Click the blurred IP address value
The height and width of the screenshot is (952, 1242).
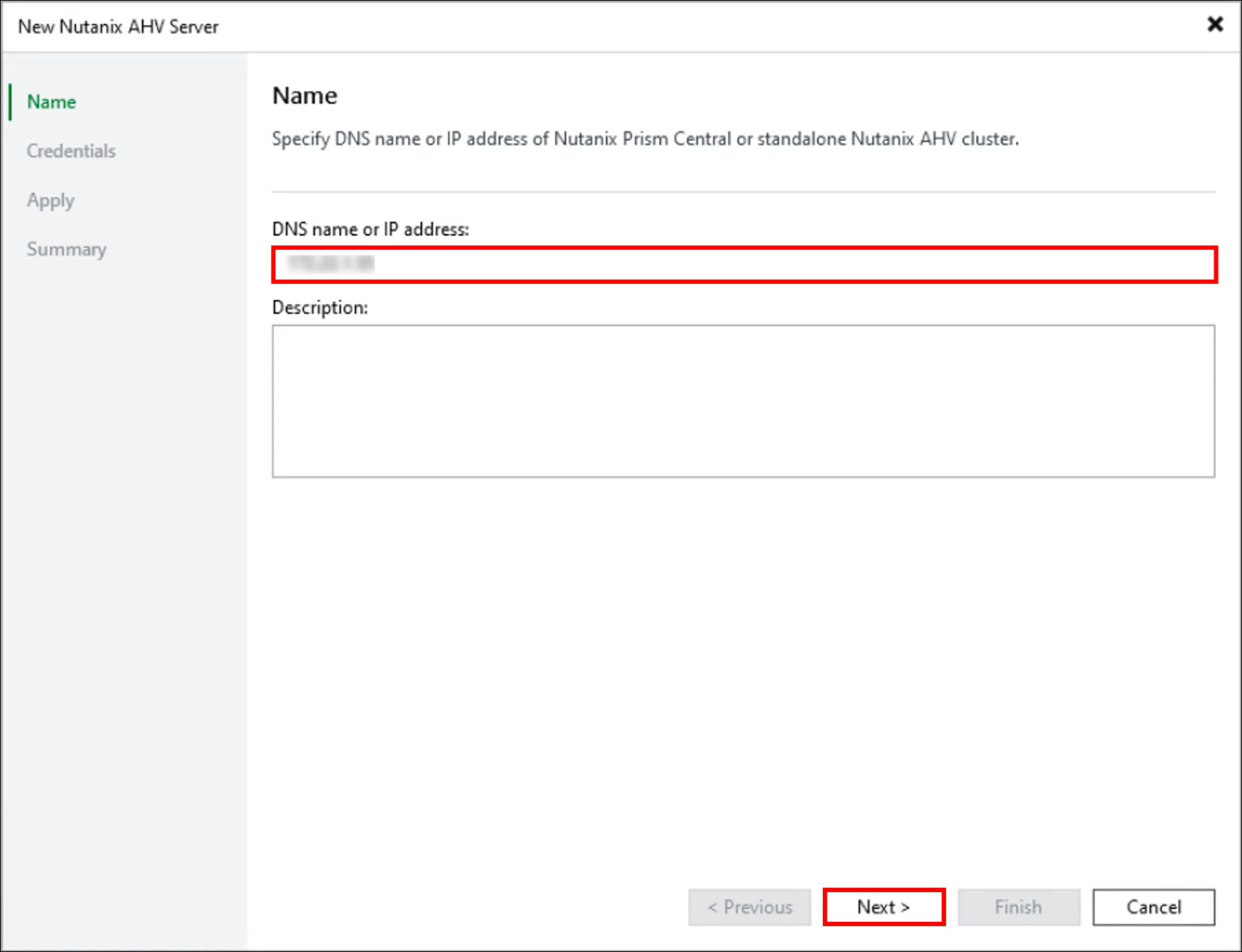pos(328,264)
